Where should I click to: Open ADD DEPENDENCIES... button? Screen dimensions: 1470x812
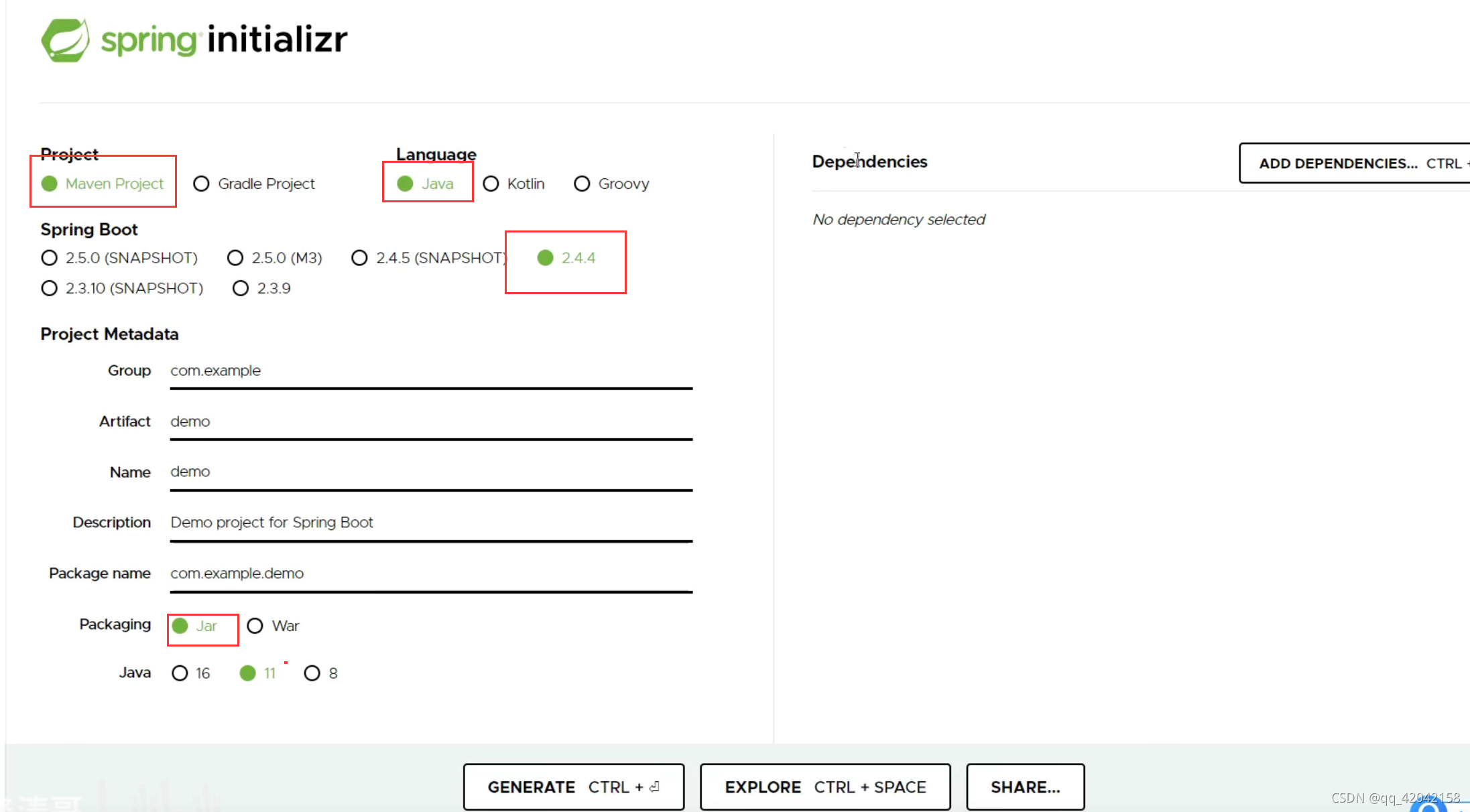pyautogui.click(x=1354, y=163)
